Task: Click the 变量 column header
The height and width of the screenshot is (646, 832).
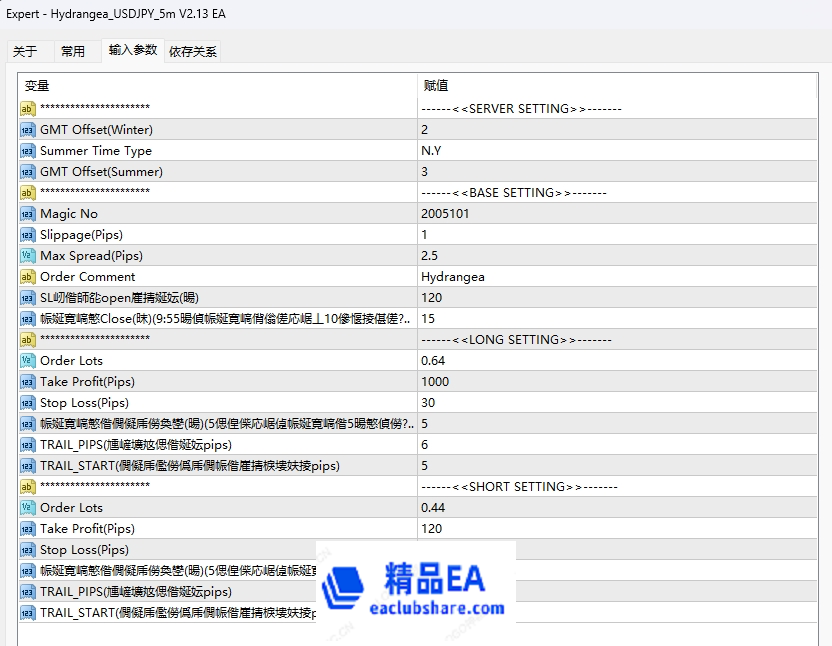Action: [x=37, y=86]
